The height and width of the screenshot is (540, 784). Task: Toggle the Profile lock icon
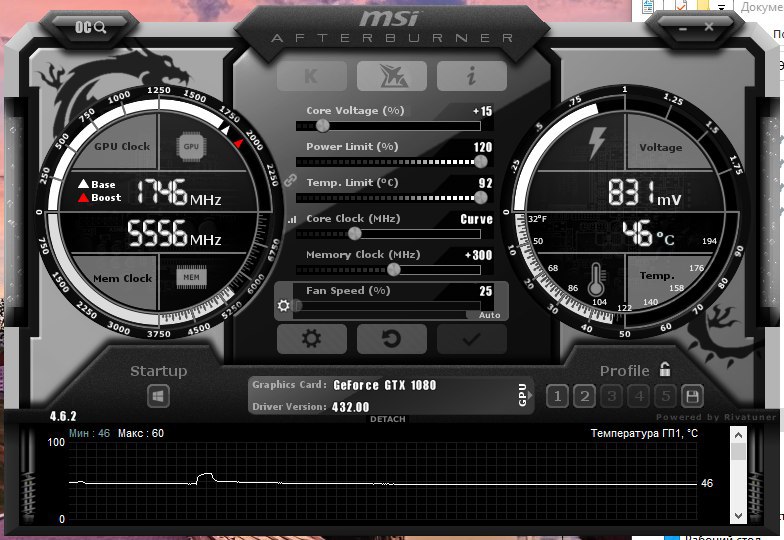[664, 369]
